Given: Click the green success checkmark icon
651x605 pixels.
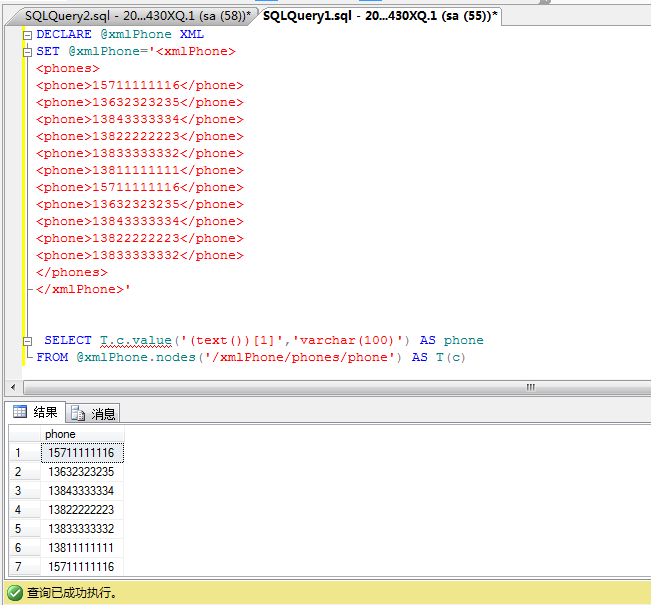Looking at the screenshot, I should (14, 593).
